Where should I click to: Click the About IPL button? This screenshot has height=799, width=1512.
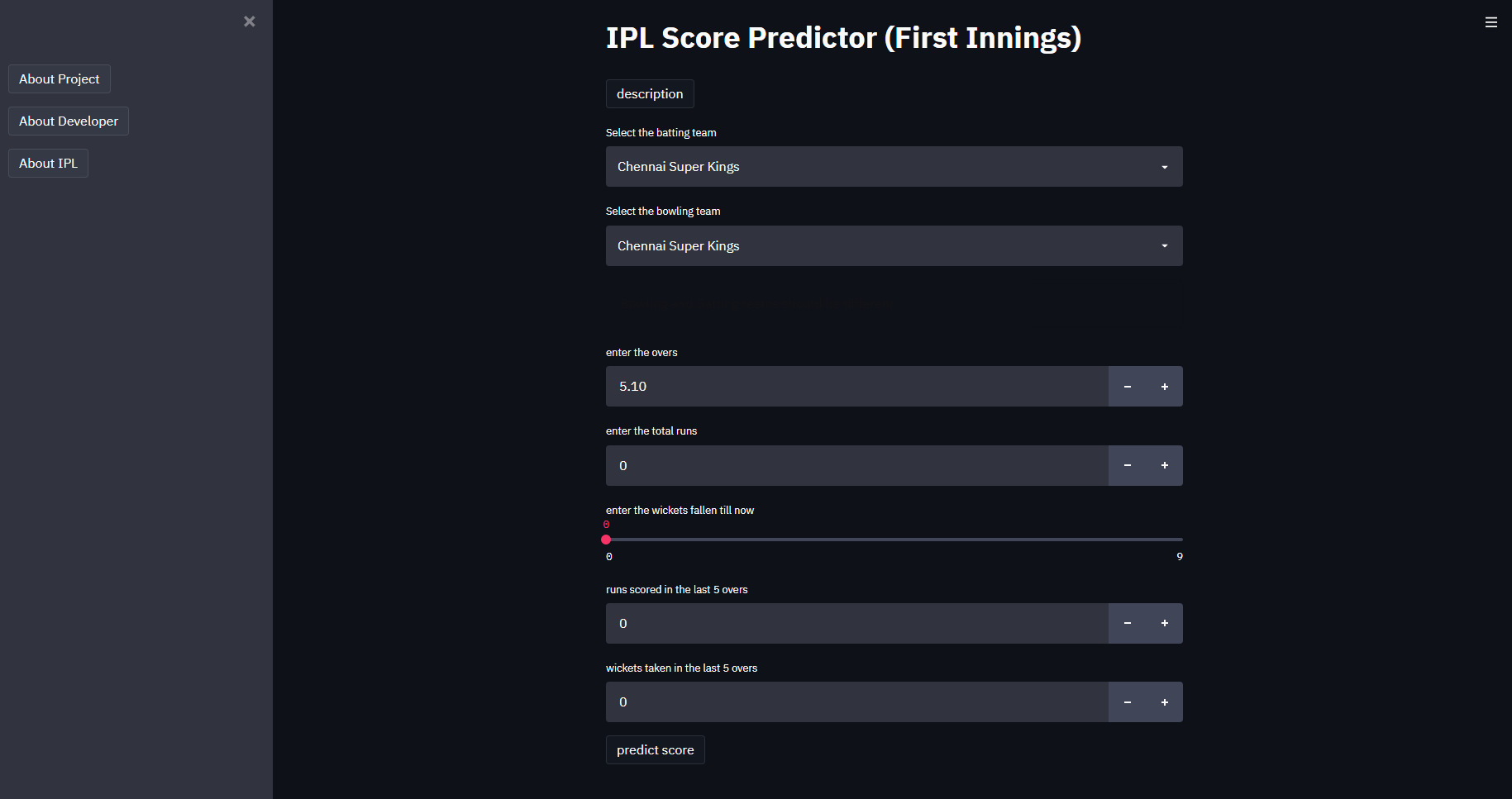coord(47,163)
